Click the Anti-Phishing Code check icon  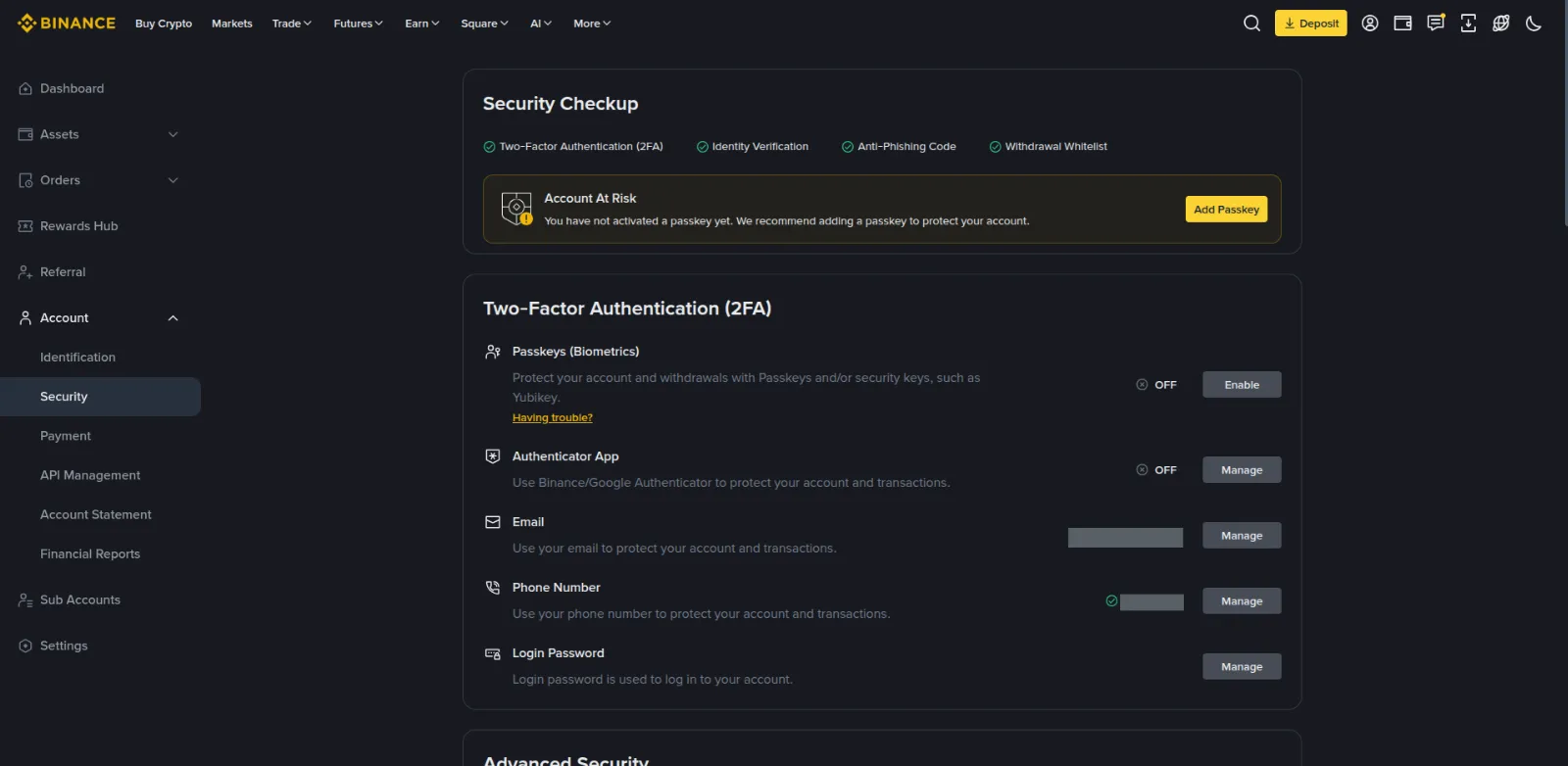pyautogui.click(x=847, y=147)
